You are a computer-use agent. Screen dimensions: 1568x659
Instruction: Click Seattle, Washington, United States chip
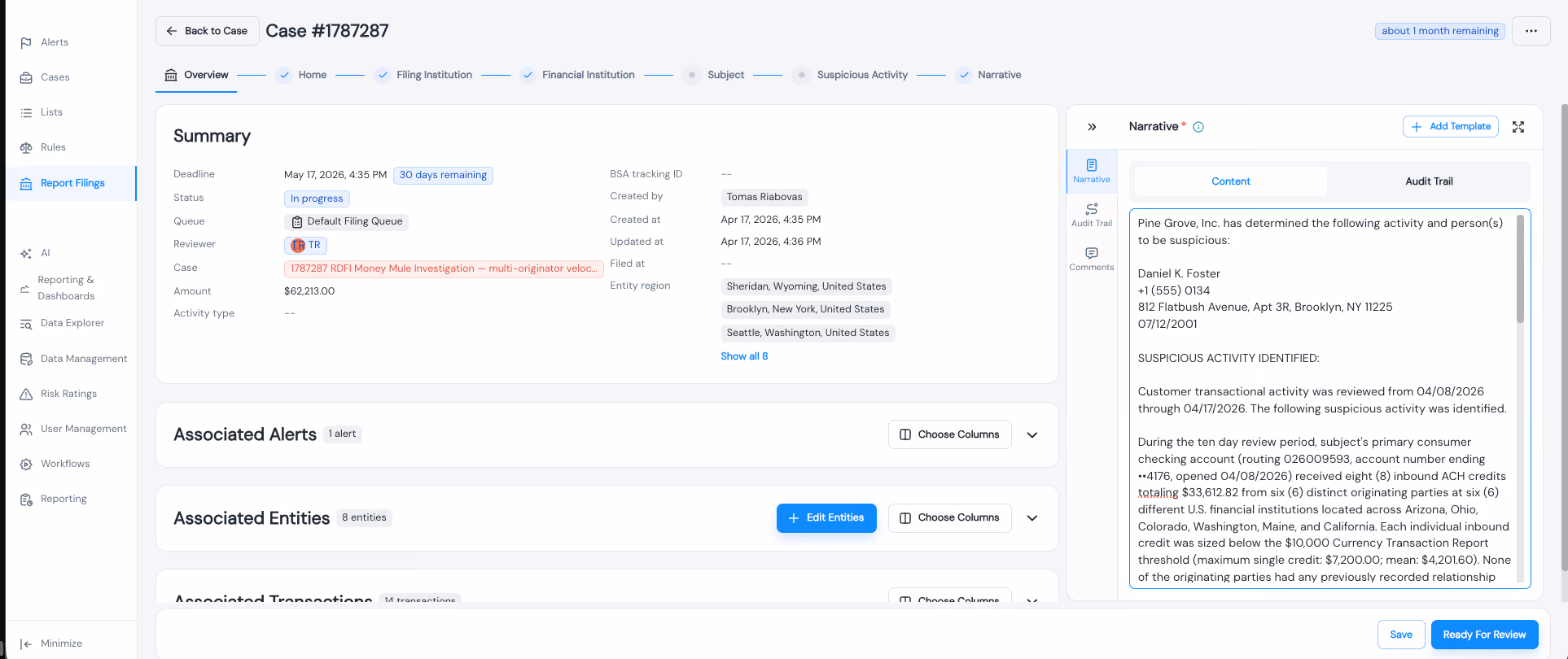tap(808, 333)
